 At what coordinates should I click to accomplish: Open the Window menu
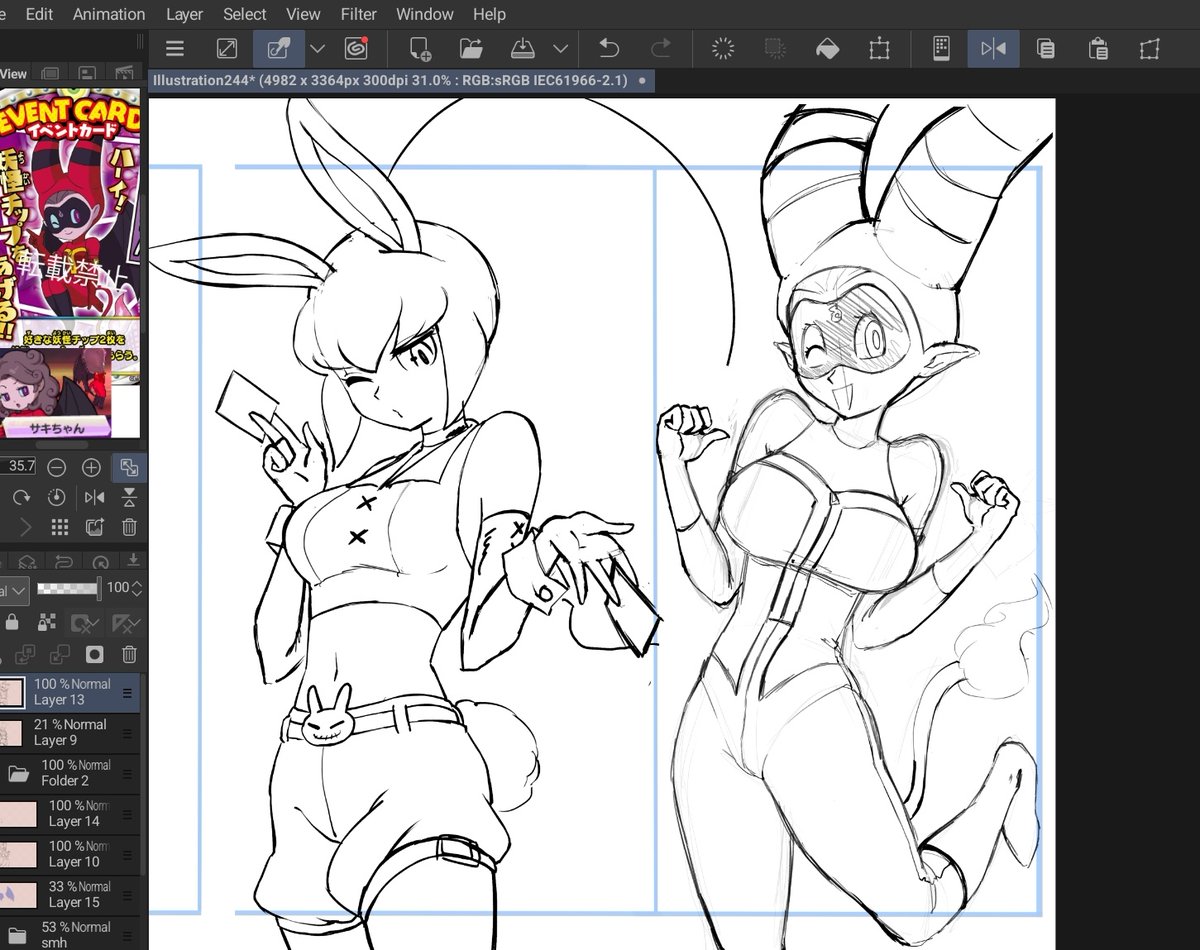click(426, 14)
